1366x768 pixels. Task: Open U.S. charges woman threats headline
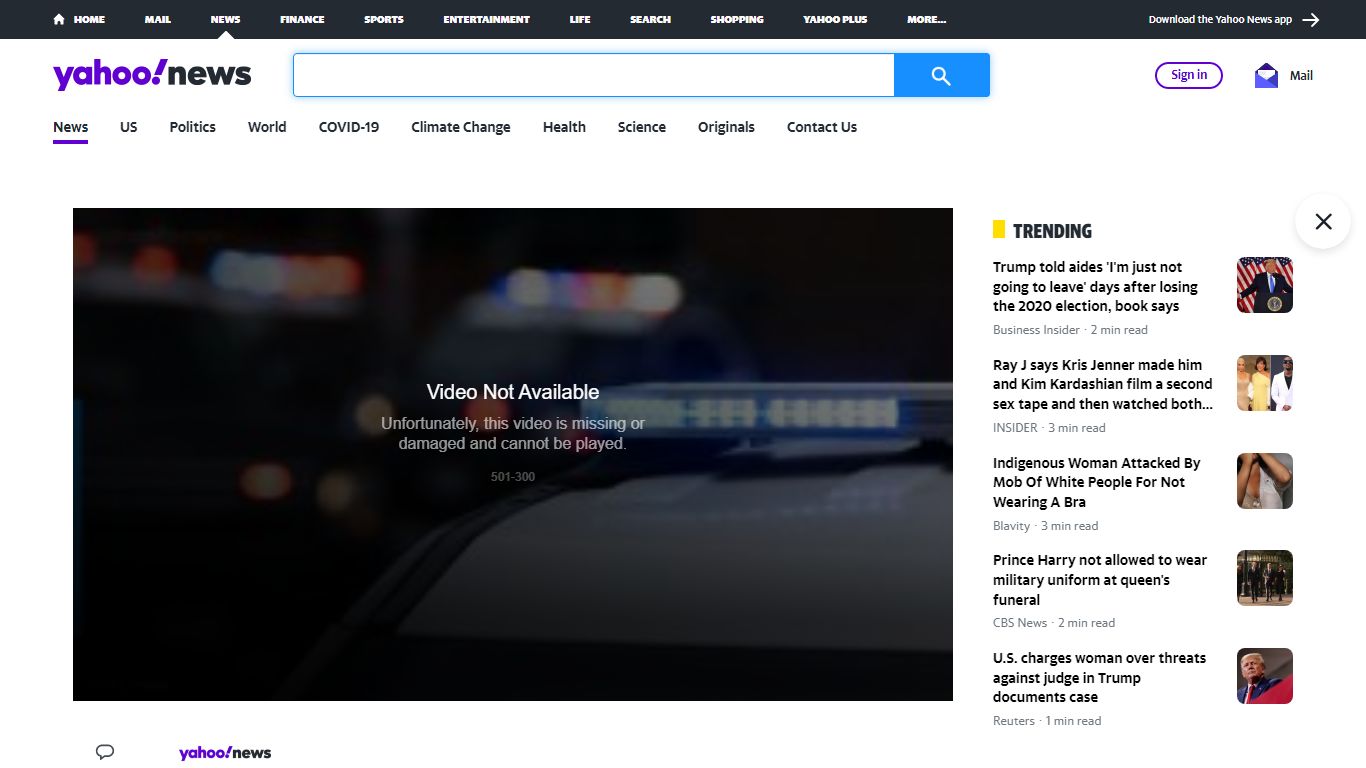[x=1099, y=678]
